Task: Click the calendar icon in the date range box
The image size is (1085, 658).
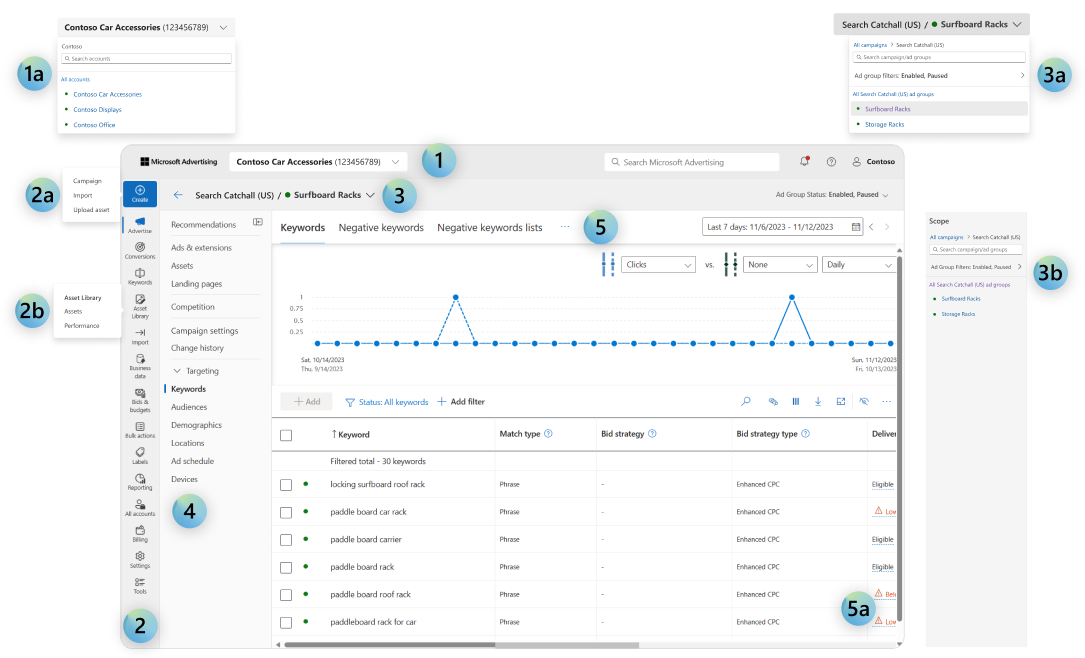Action: coord(856,227)
